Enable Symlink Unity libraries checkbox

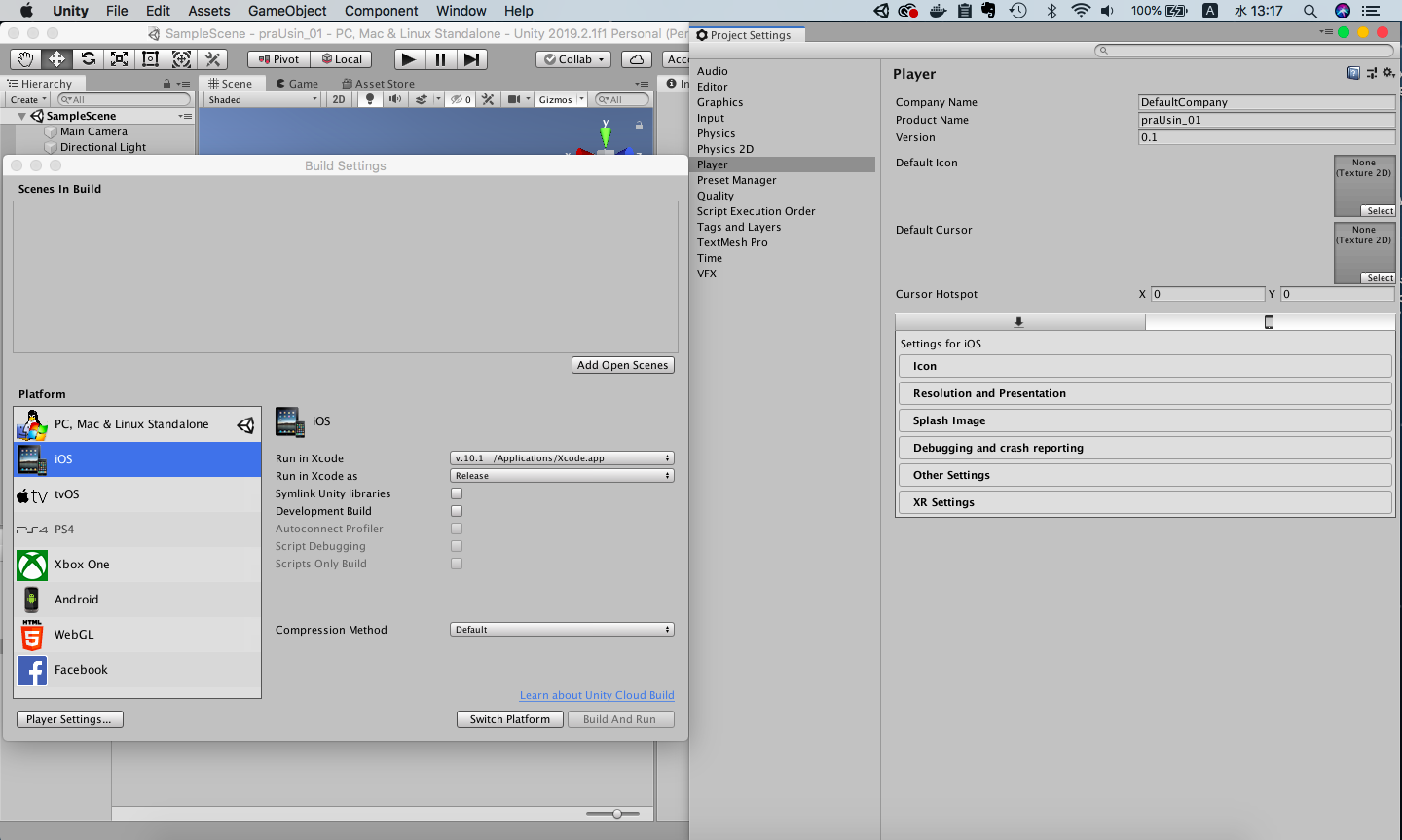point(457,493)
